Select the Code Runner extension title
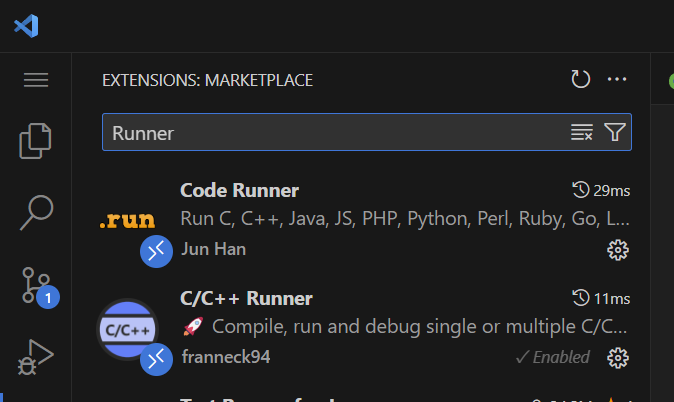This screenshot has height=402, width=674. coord(239,190)
